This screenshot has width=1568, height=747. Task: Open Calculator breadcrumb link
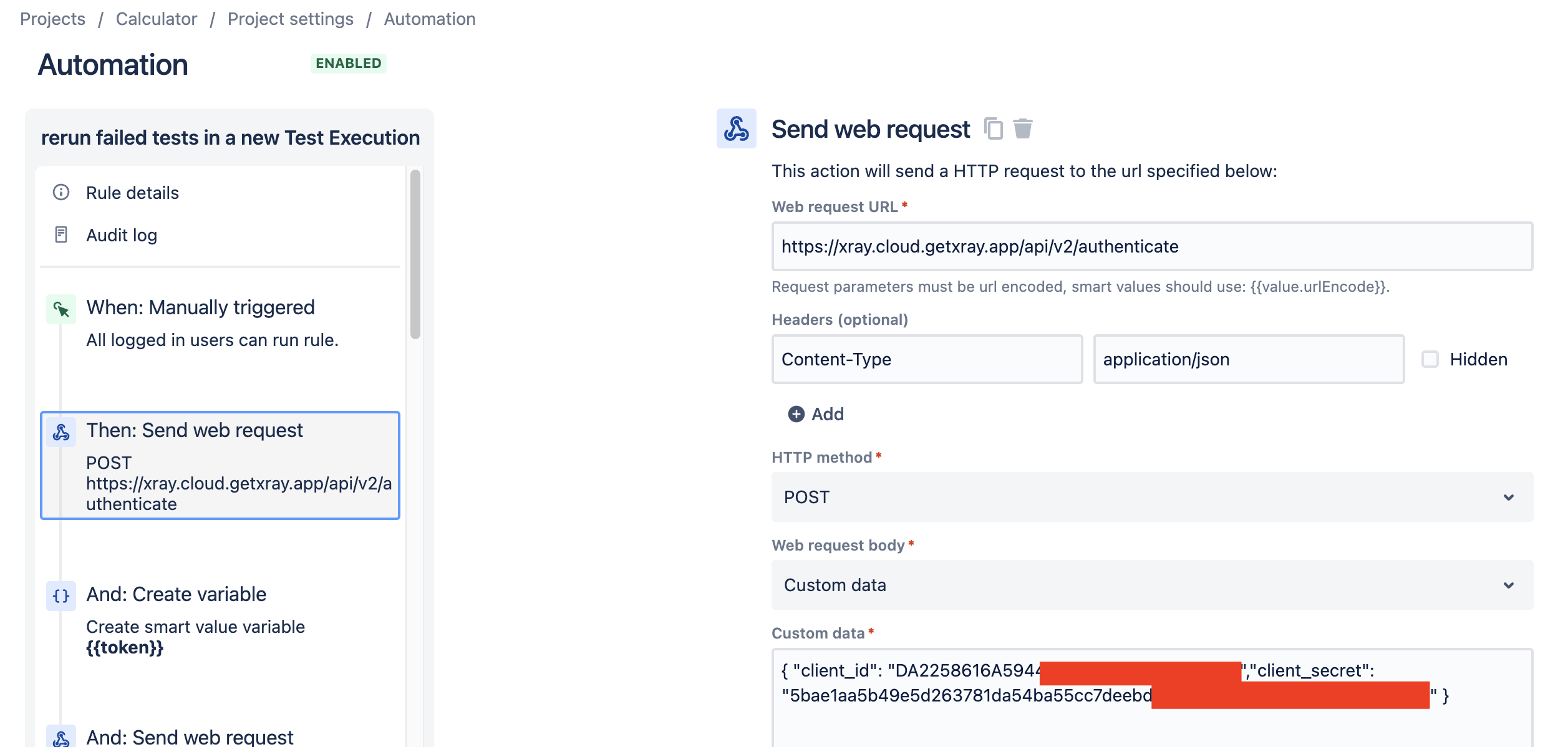tap(157, 19)
